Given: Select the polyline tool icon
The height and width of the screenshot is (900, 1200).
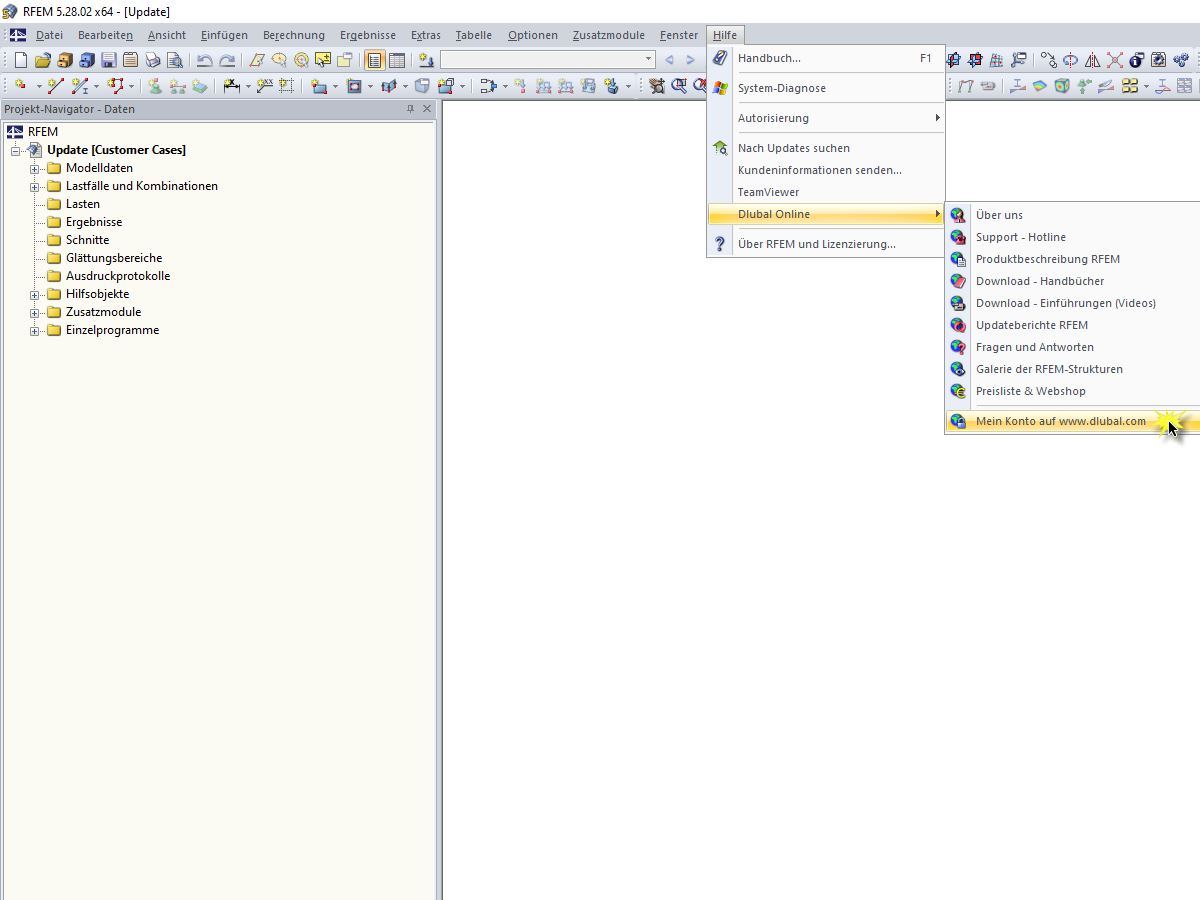Looking at the screenshot, I should [115, 86].
